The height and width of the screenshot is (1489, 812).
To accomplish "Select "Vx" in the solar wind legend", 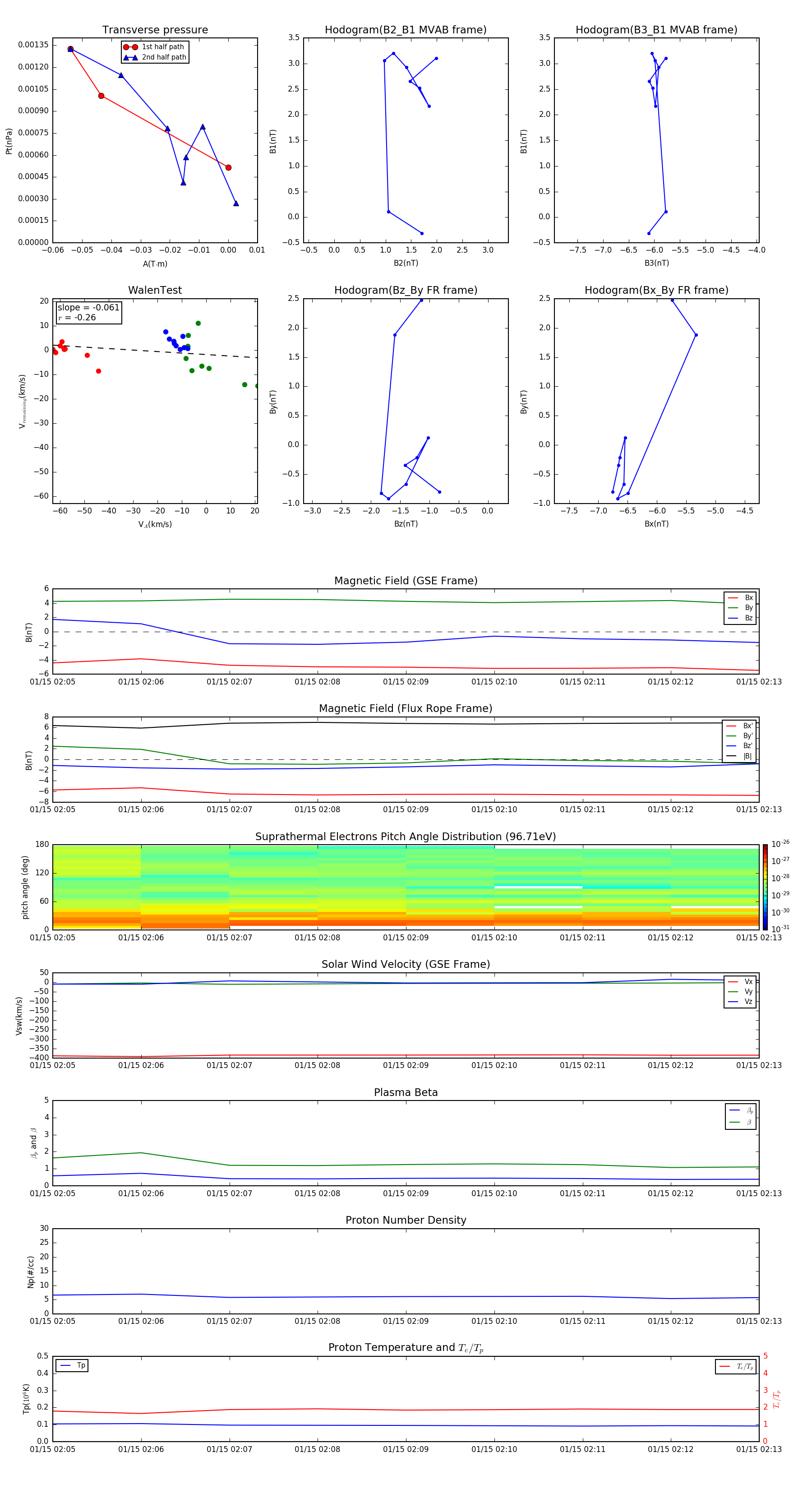I will click(740, 981).
